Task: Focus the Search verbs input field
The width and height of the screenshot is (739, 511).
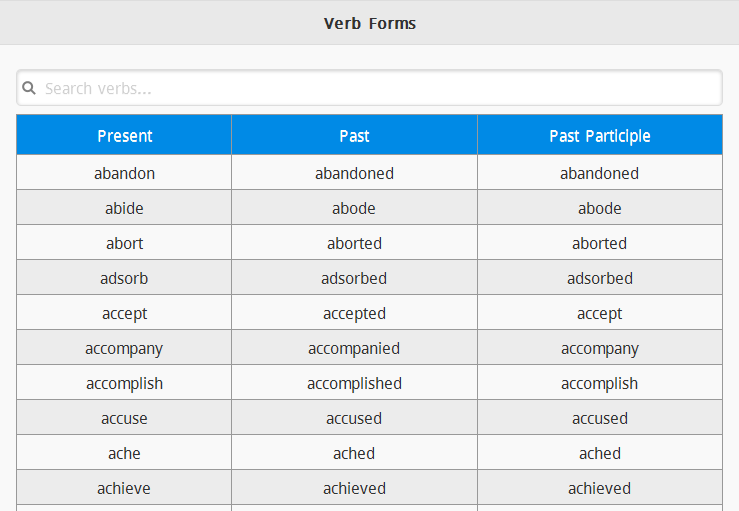Action: [x=370, y=88]
